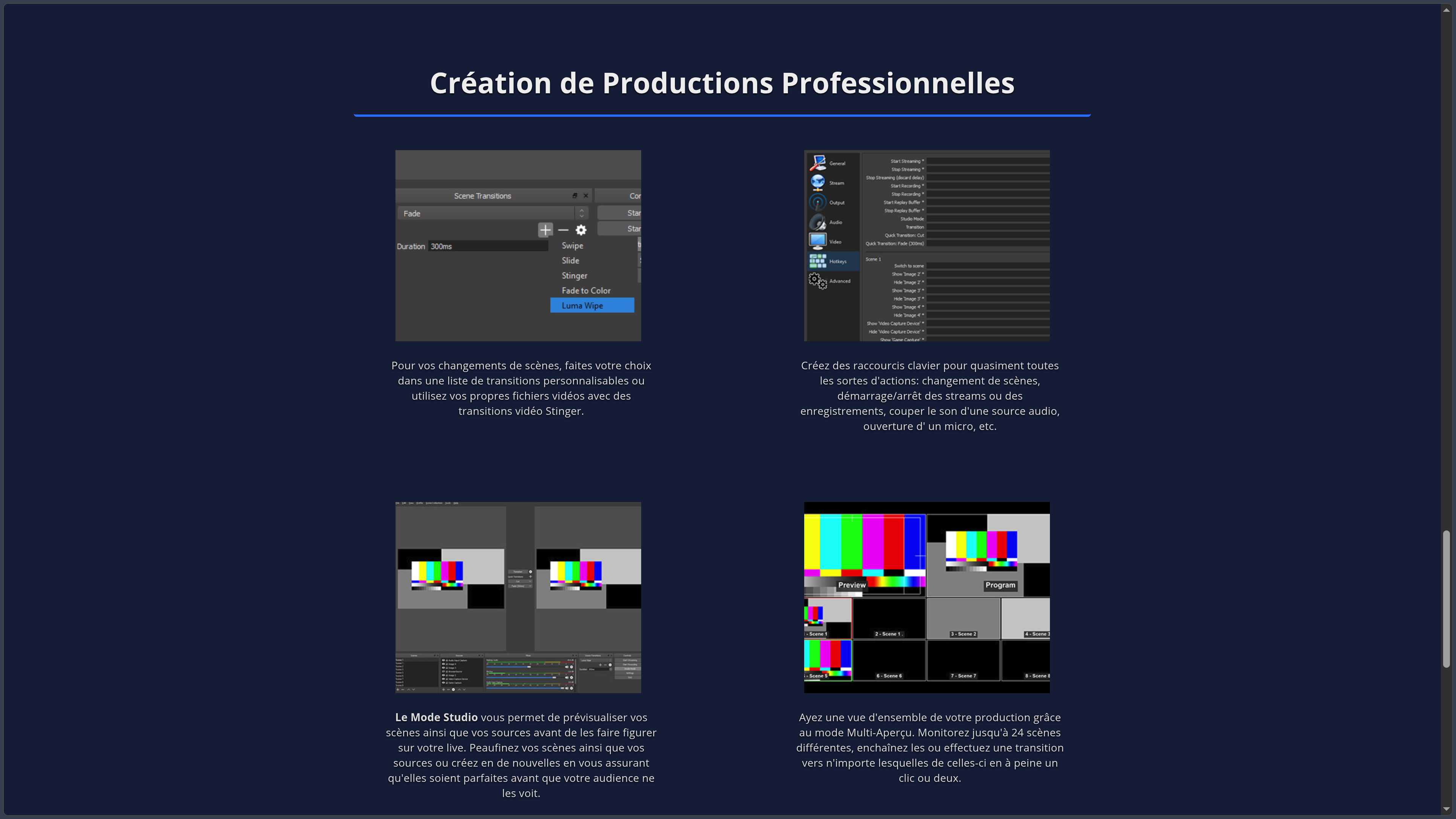Choose the highlighted Luma Wipe entry
1456x819 pixels.
592,306
